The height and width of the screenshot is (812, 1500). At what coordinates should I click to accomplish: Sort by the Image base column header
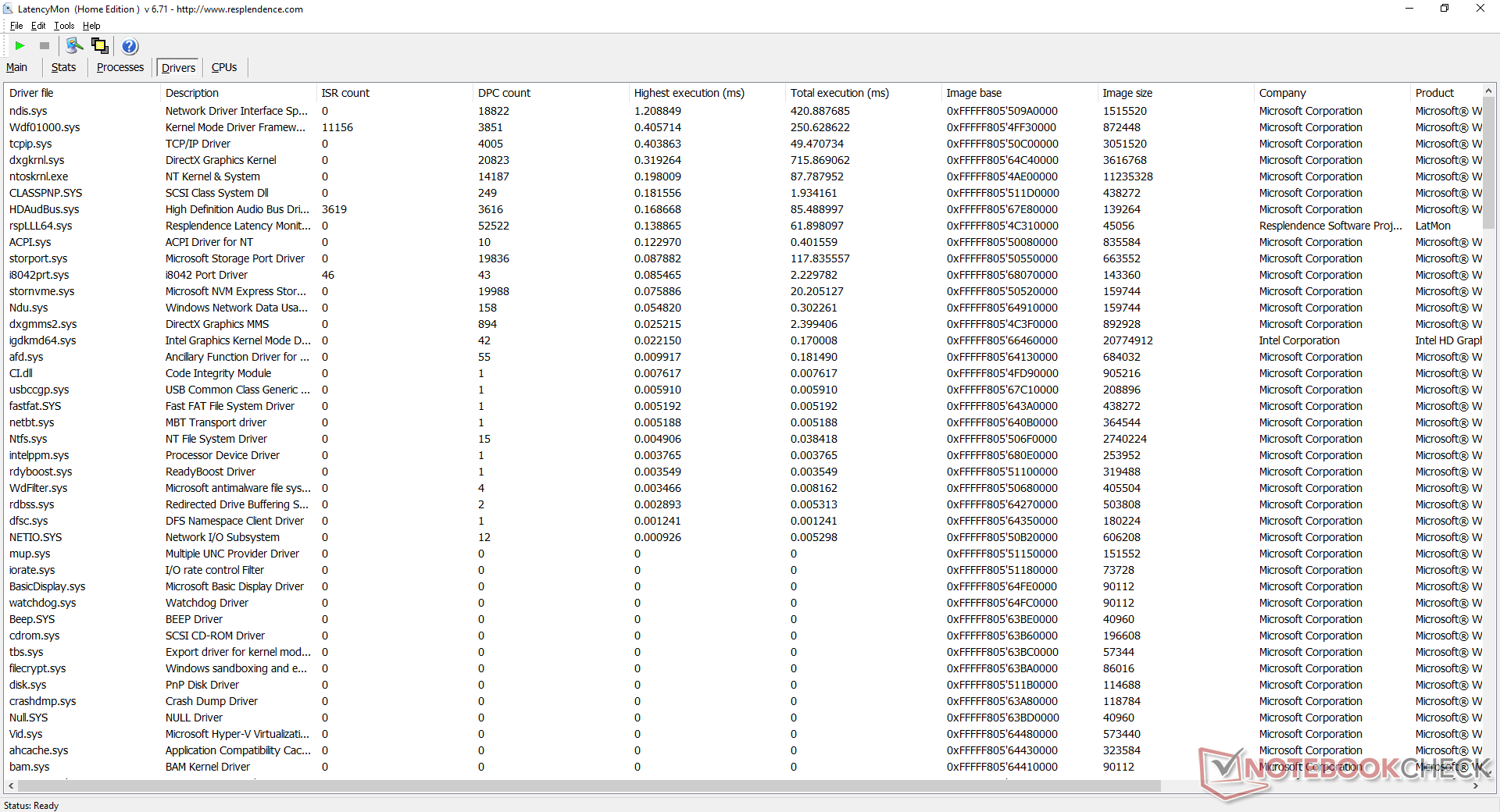pyautogui.click(x=1020, y=93)
